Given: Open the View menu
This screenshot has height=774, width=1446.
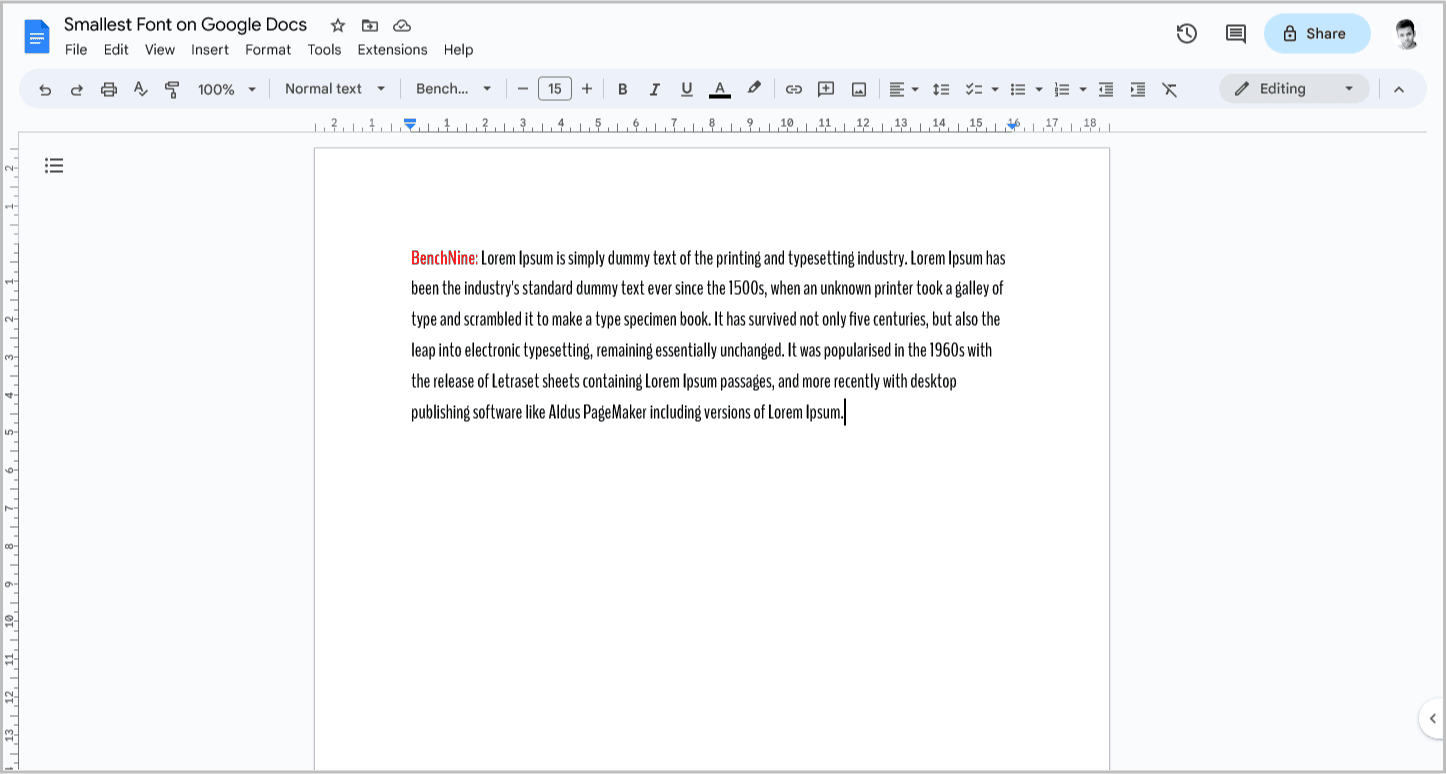Looking at the screenshot, I should [x=160, y=50].
